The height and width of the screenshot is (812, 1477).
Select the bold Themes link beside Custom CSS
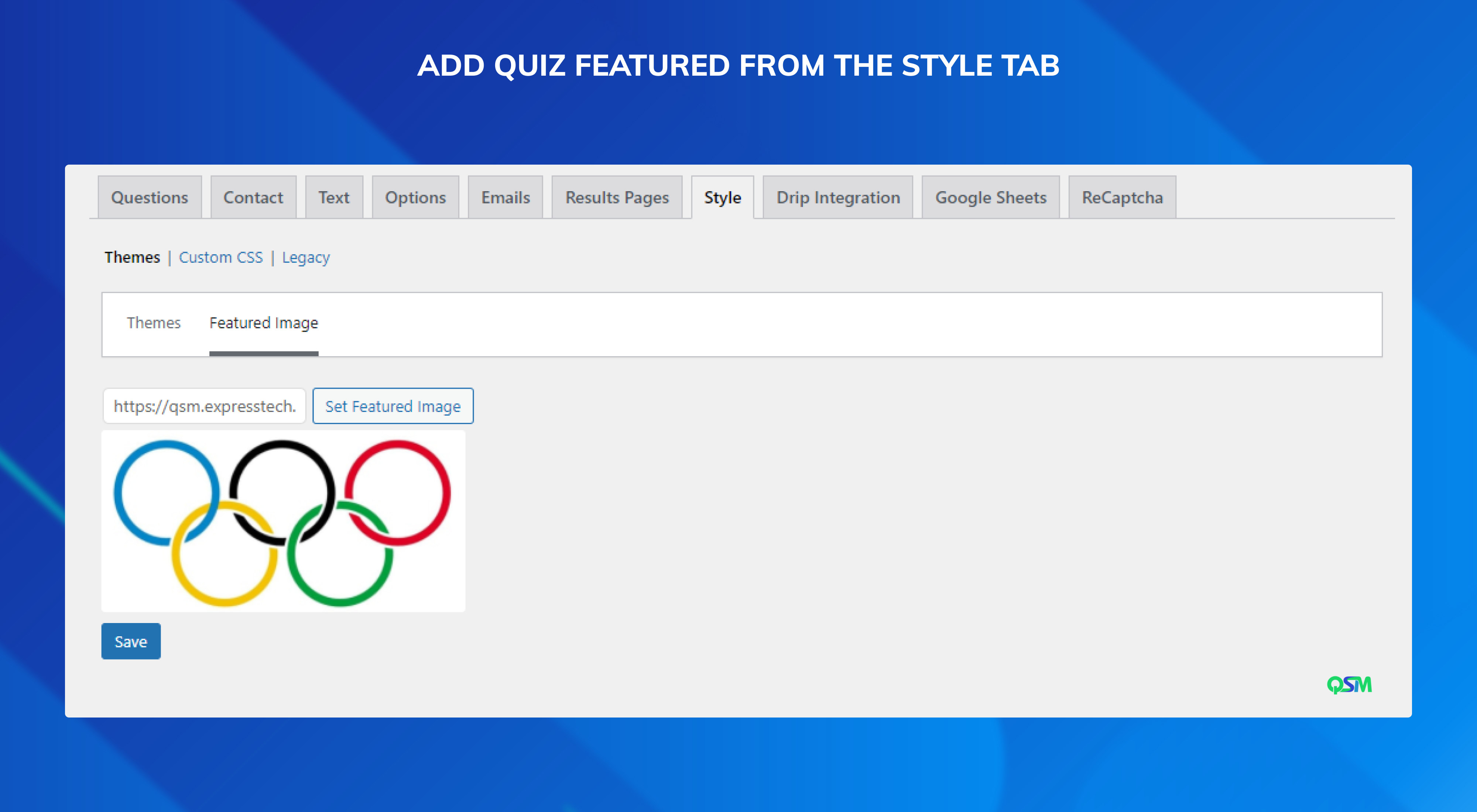point(132,257)
